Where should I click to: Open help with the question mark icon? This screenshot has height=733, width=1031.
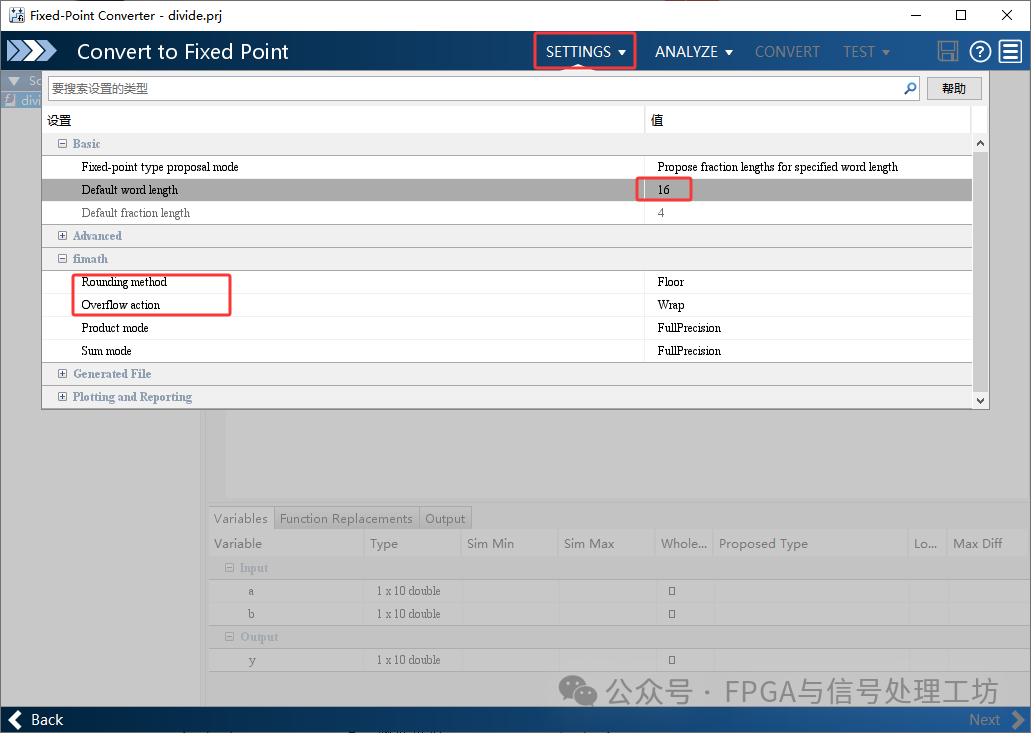(980, 51)
